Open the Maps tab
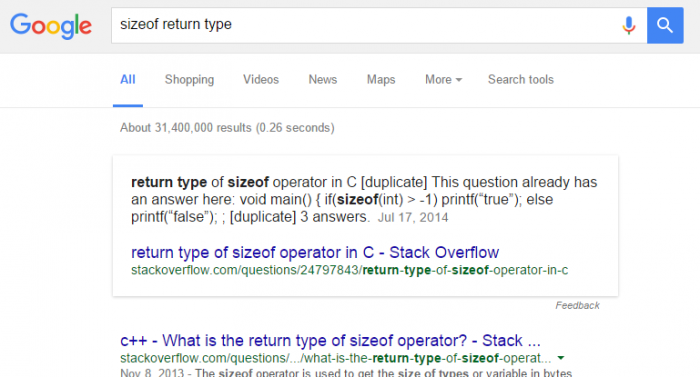The height and width of the screenshot is (377, 700). coord(381,80)
